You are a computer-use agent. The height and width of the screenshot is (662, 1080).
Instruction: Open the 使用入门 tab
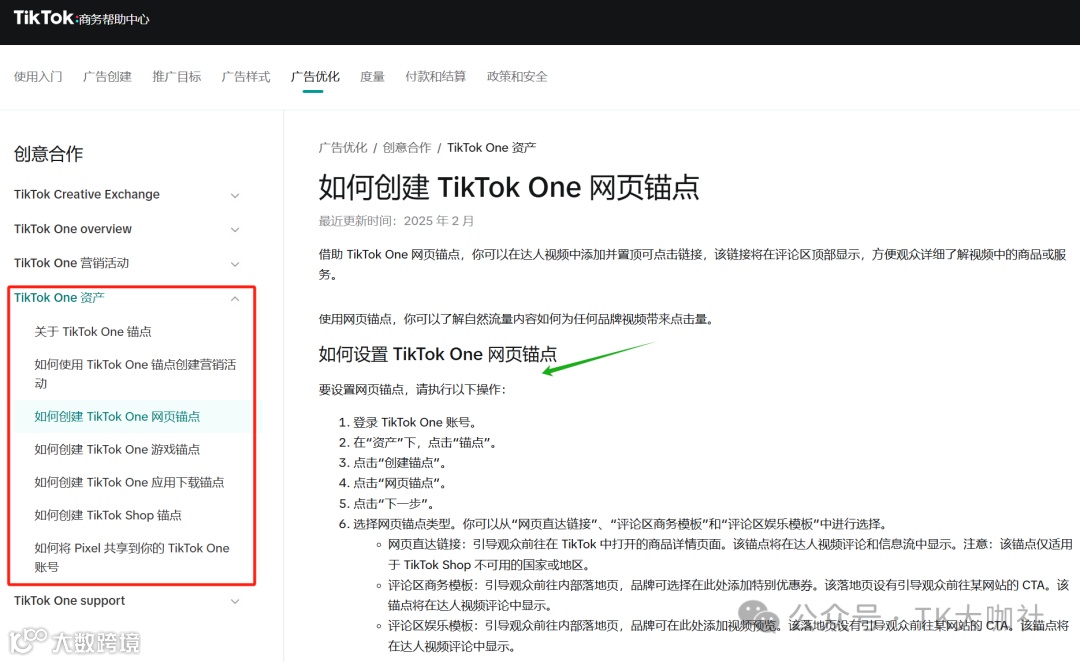click(38, 76)
